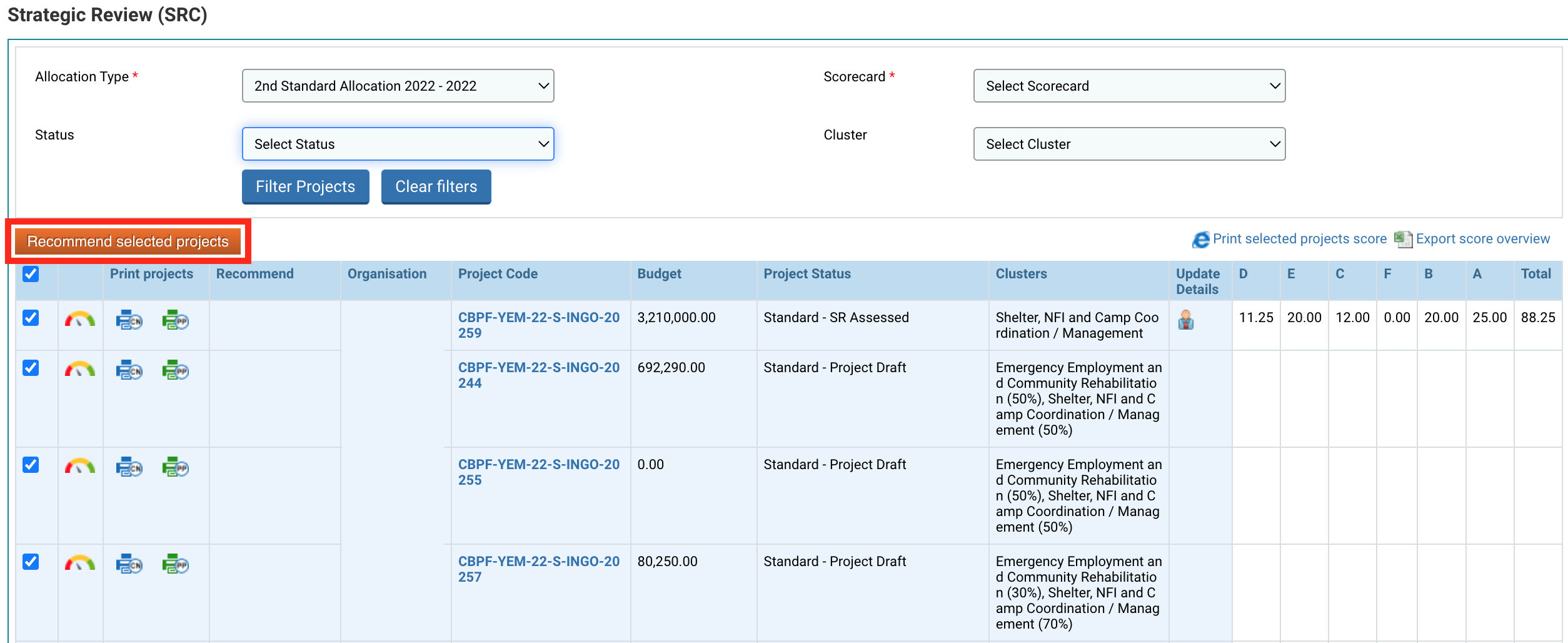Click the C score value 12.00
This screenshot has height=643, width=1568.
(1352, 318)
